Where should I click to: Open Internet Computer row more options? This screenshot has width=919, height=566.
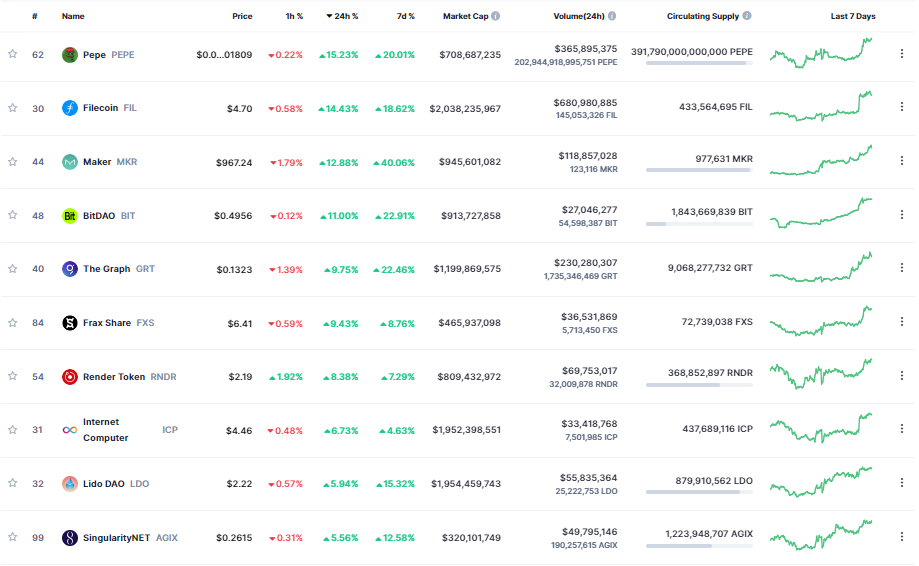pyautogui.click(x=901, y=429)
